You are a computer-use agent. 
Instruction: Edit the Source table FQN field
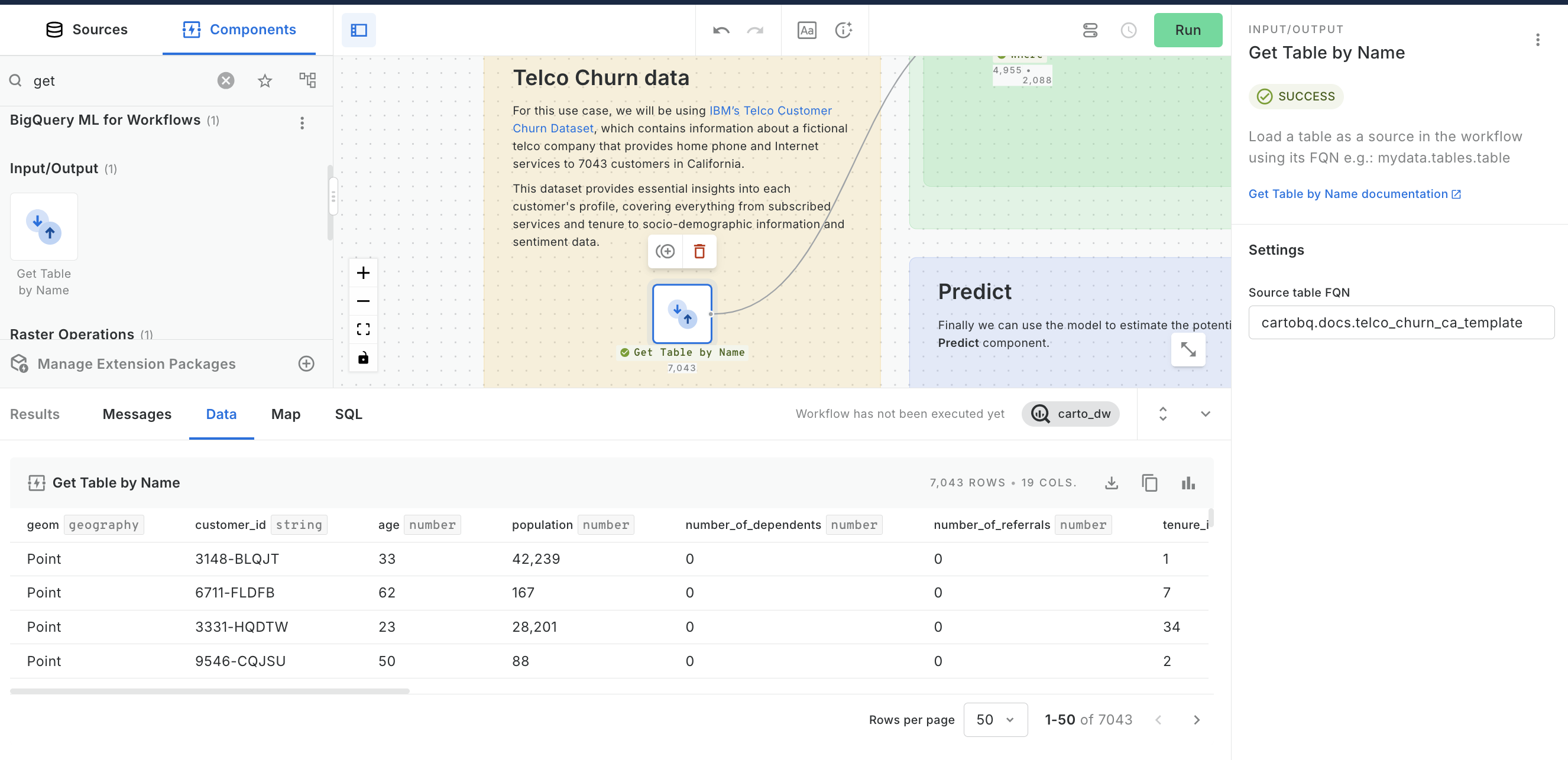point(1401,322)
